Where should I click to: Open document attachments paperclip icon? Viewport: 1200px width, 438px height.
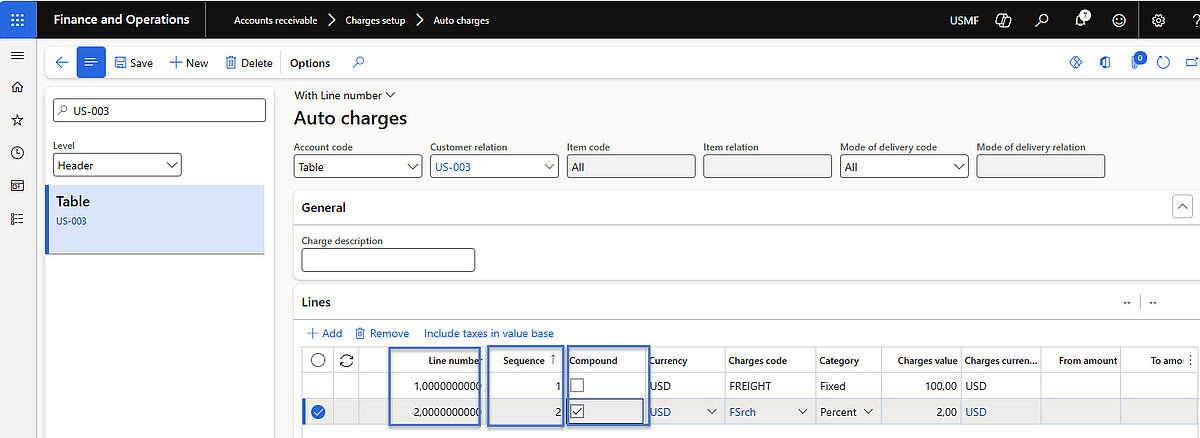pyautogui.click(x=1137, y=62)
